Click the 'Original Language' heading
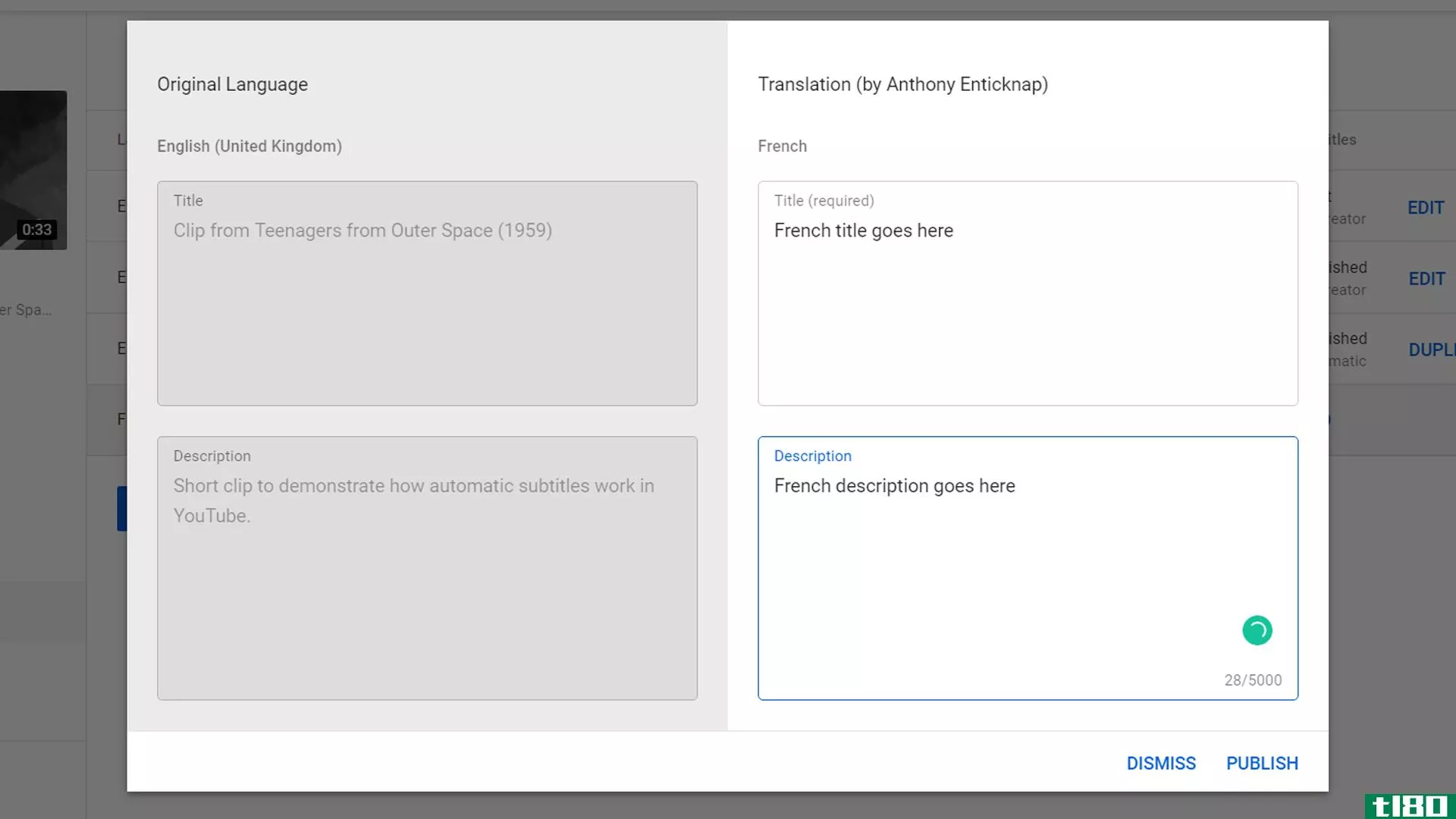The image size is (1456, 819). 232,84
